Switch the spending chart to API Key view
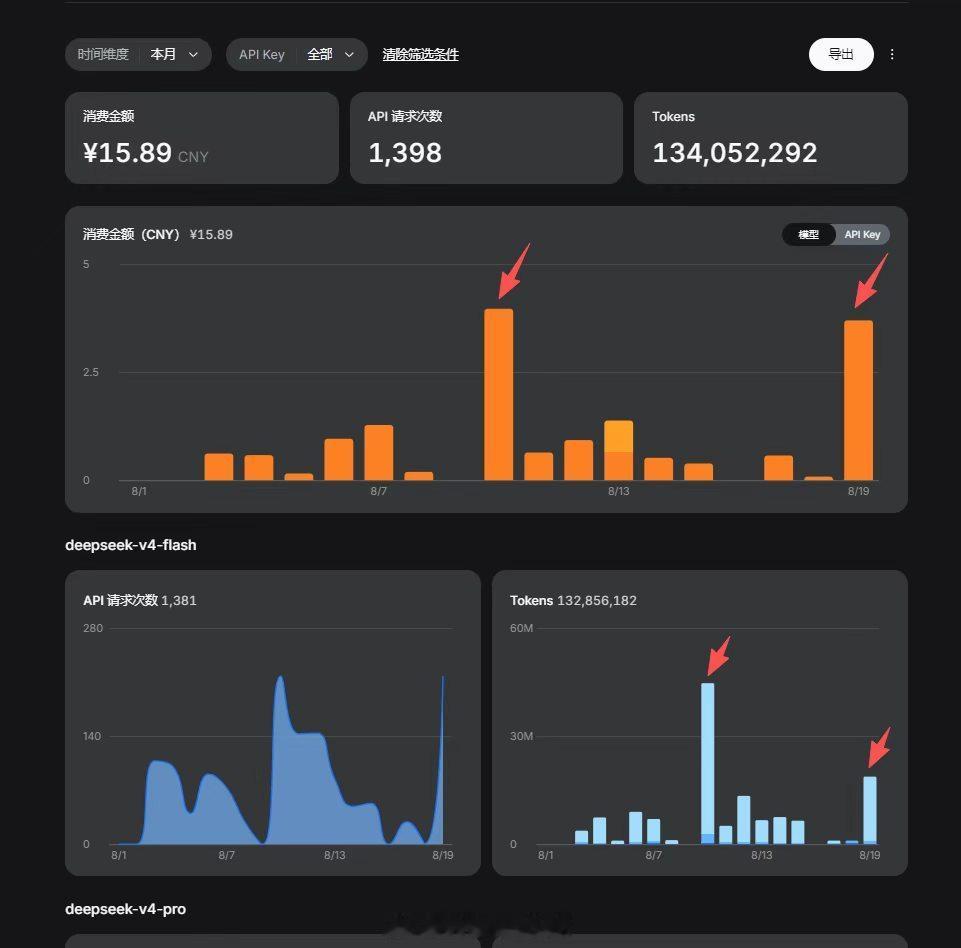Screen dimensions: 961x948 (x=862, y=234)
